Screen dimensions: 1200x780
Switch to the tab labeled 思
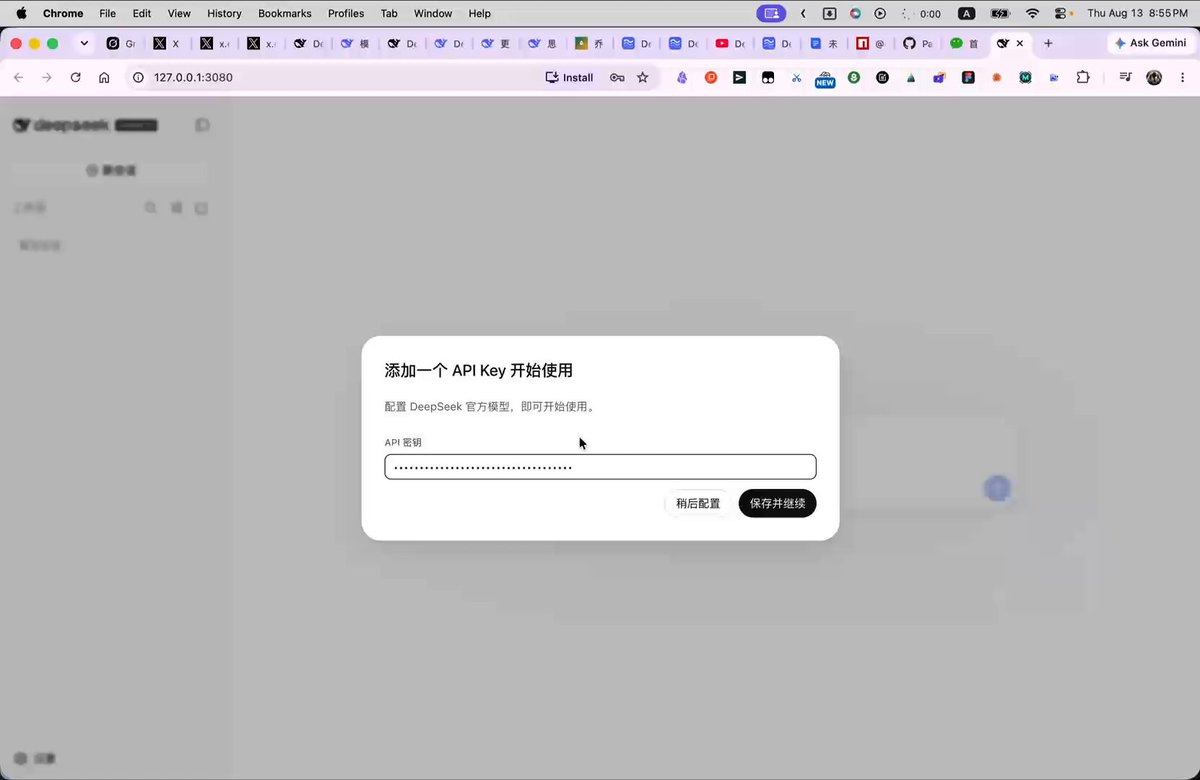click(x=542, y=43)
